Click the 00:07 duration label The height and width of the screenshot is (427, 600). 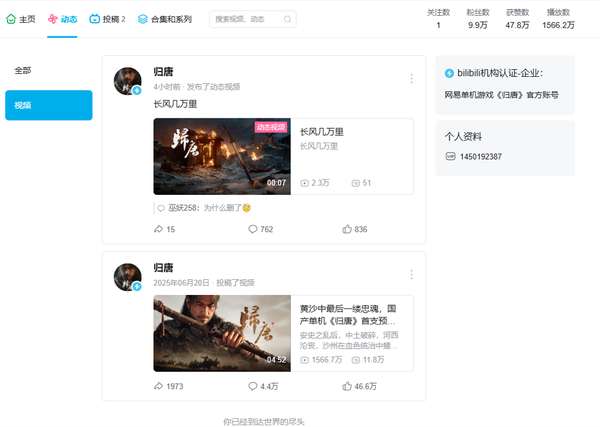276,183
